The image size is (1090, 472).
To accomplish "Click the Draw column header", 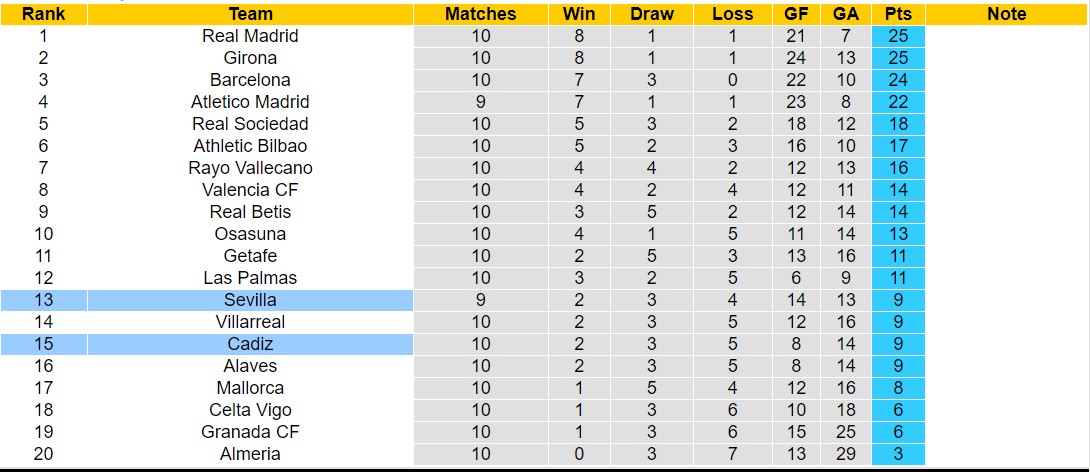I will pyautogui.click(x=652, y=14).
